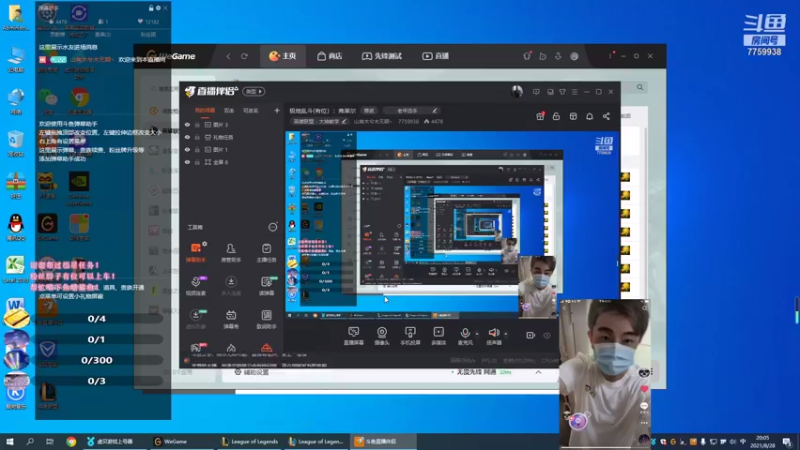Open the 弹幕秀 tool icon
This screenshot has width=800, height=450.
click(231, 319)
